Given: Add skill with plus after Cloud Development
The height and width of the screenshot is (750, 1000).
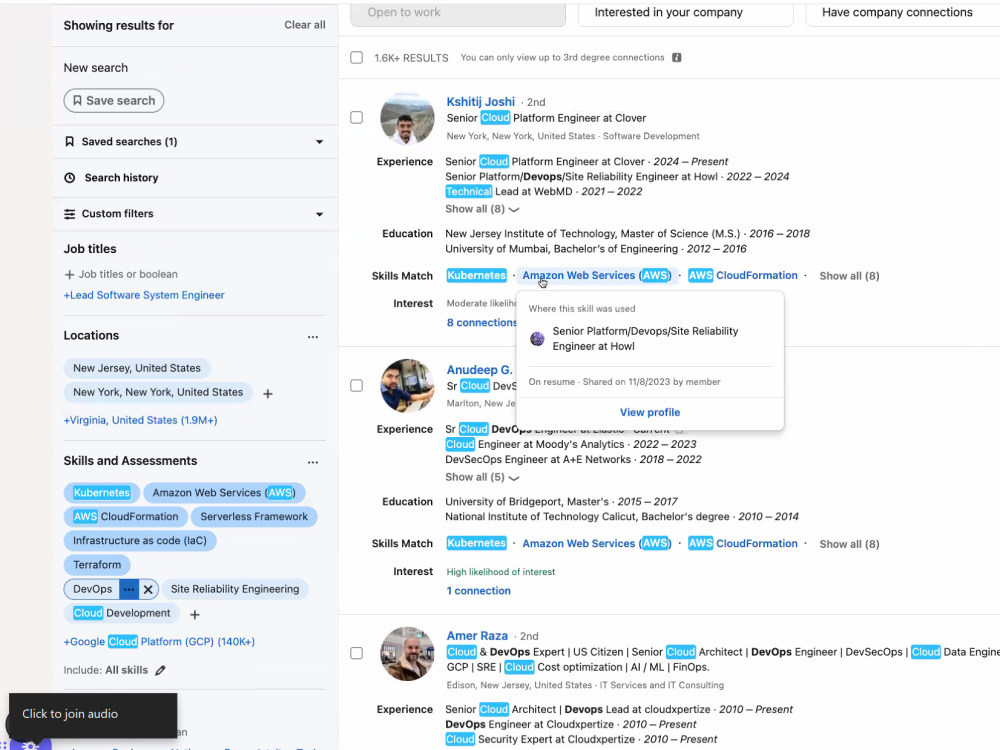Looking at the screenshot, I should [195, 615].
